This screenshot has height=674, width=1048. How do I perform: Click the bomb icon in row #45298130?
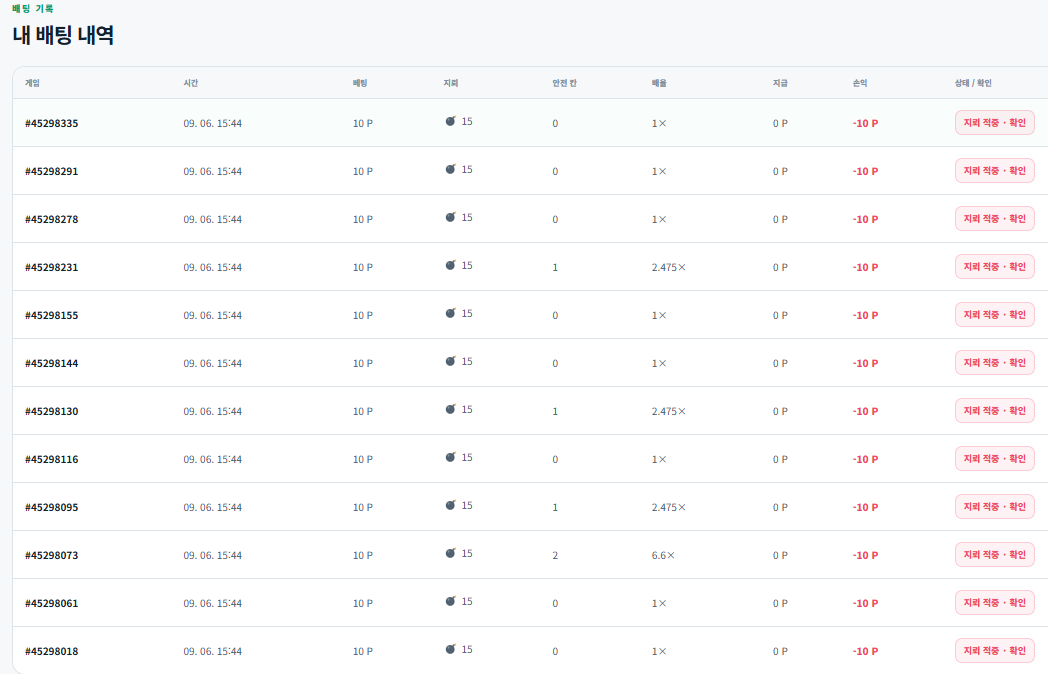[450, 409]
